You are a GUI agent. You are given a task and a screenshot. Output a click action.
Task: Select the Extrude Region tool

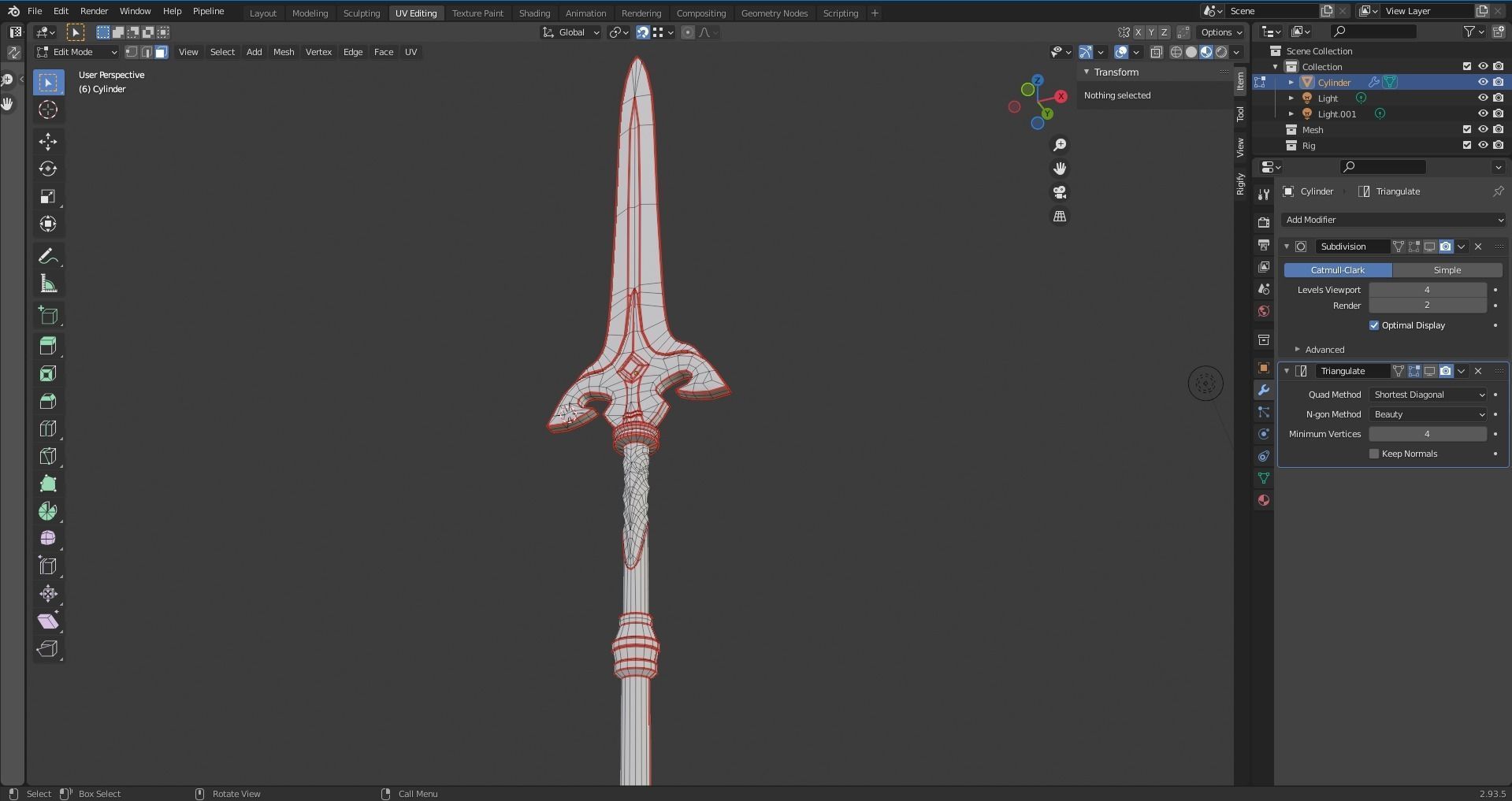coord(48,345)
